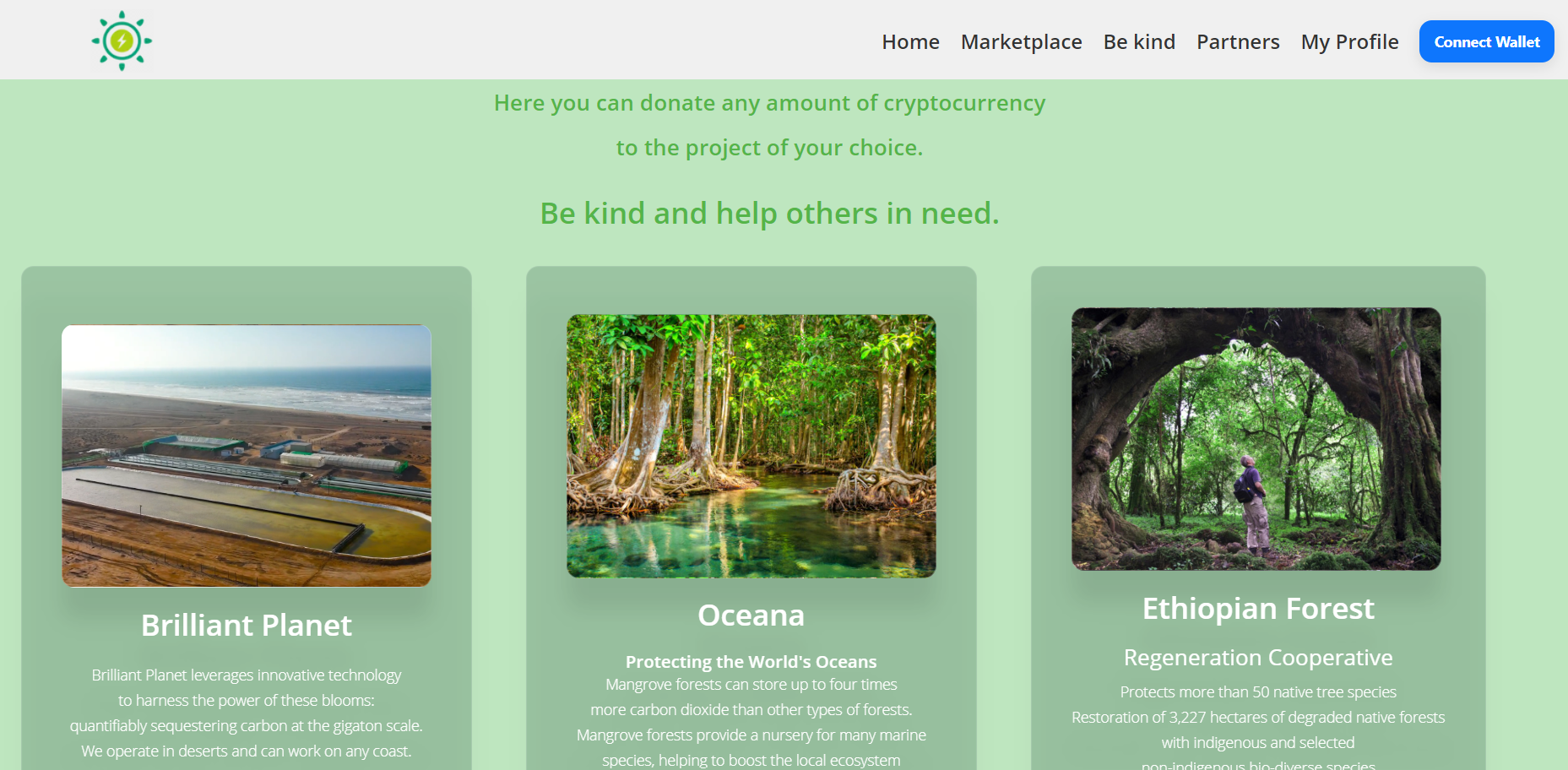Open the Oceana mangrove forest image
This screenshot has height=770, width=1568.
click(x=751, y=446)
